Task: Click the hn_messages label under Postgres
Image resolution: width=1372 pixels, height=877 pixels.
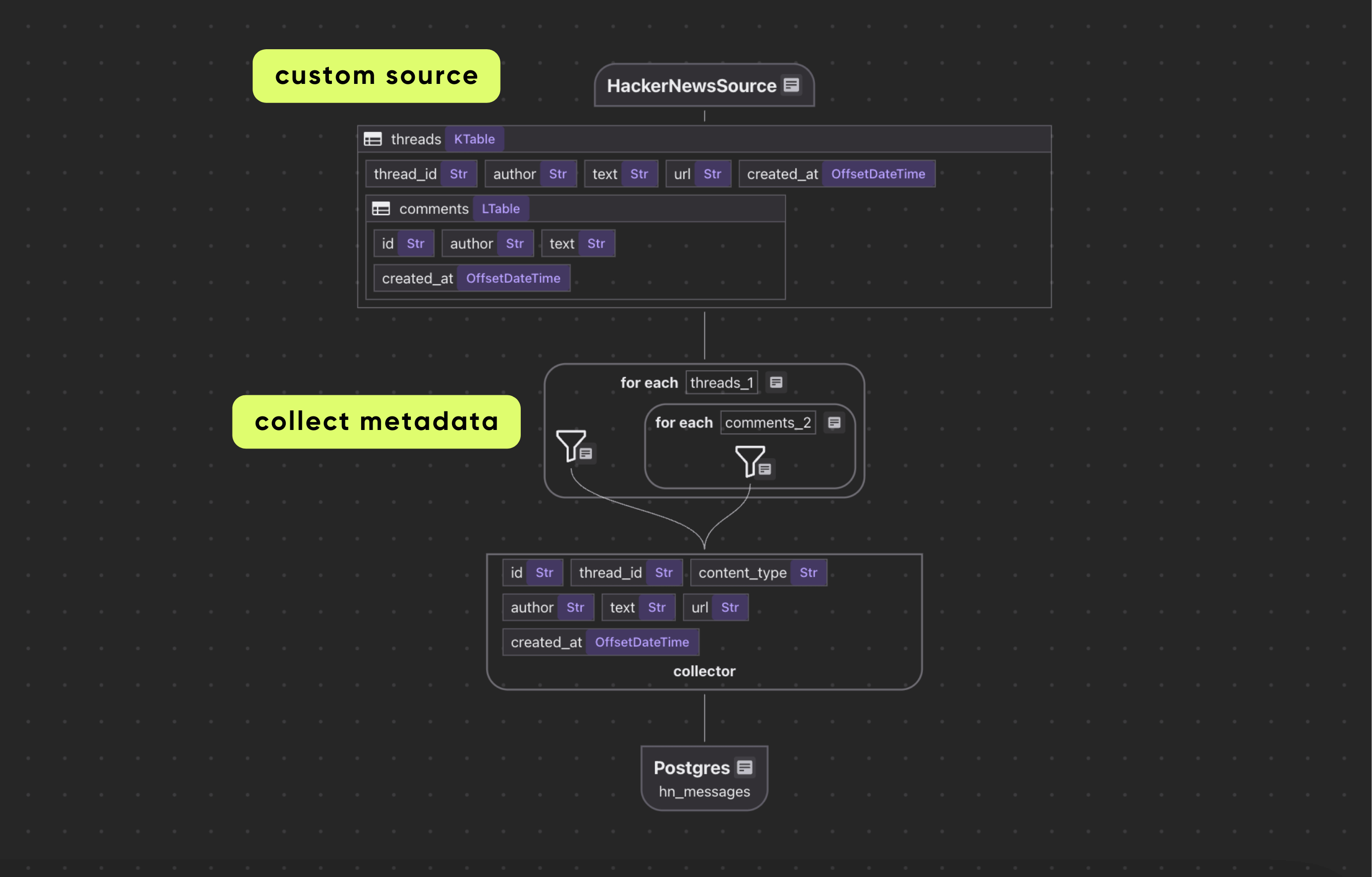Action: (x=704, y=792)
